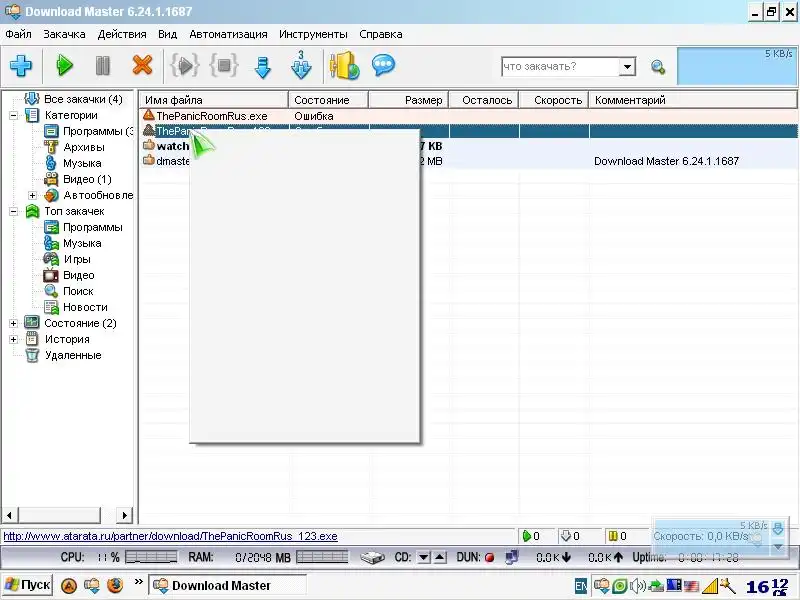Select the first Музыка entry under Категории

(82, 163)
